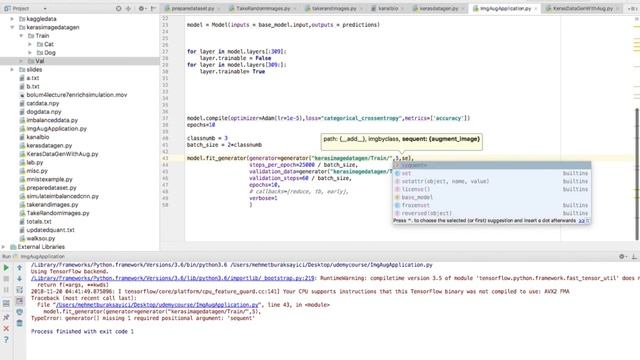Click the print console output icon
Viewport: 640px width, 360px height.
pyautogui.click(x=19, y=312)
